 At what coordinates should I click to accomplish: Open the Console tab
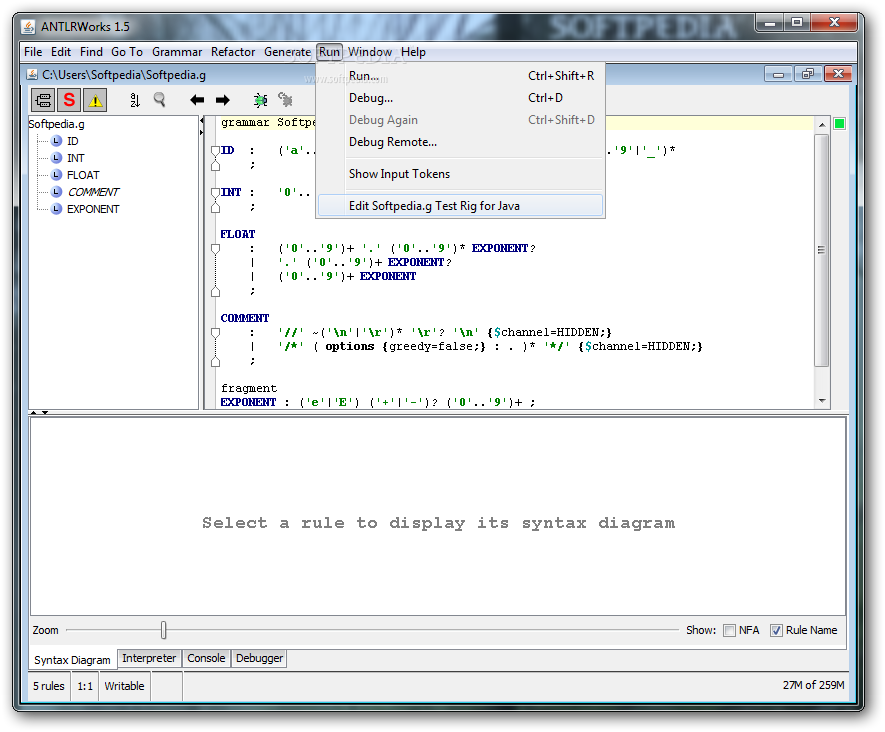pyautogui.click(x=206, y=658)
